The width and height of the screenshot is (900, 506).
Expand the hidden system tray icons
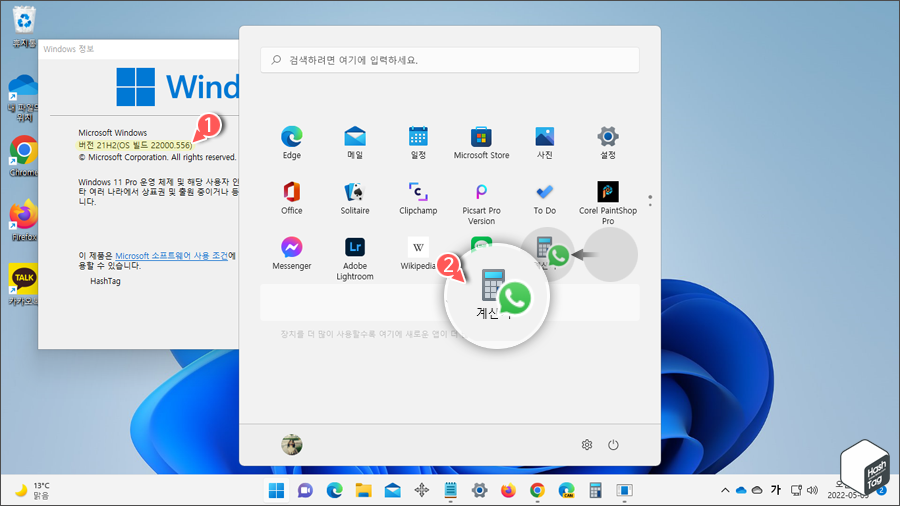[725, 491]
